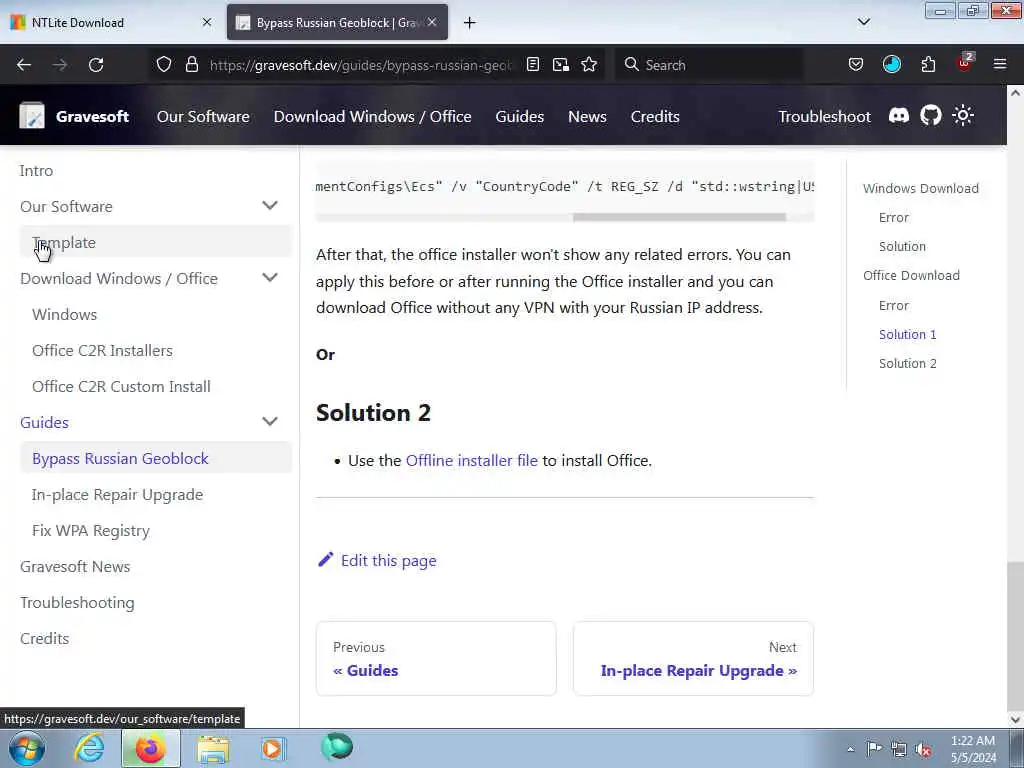The width and height of the screenshot is (1024, 768).
Task: Open the Firefox hamburger menu
Action: (1000, 64)
